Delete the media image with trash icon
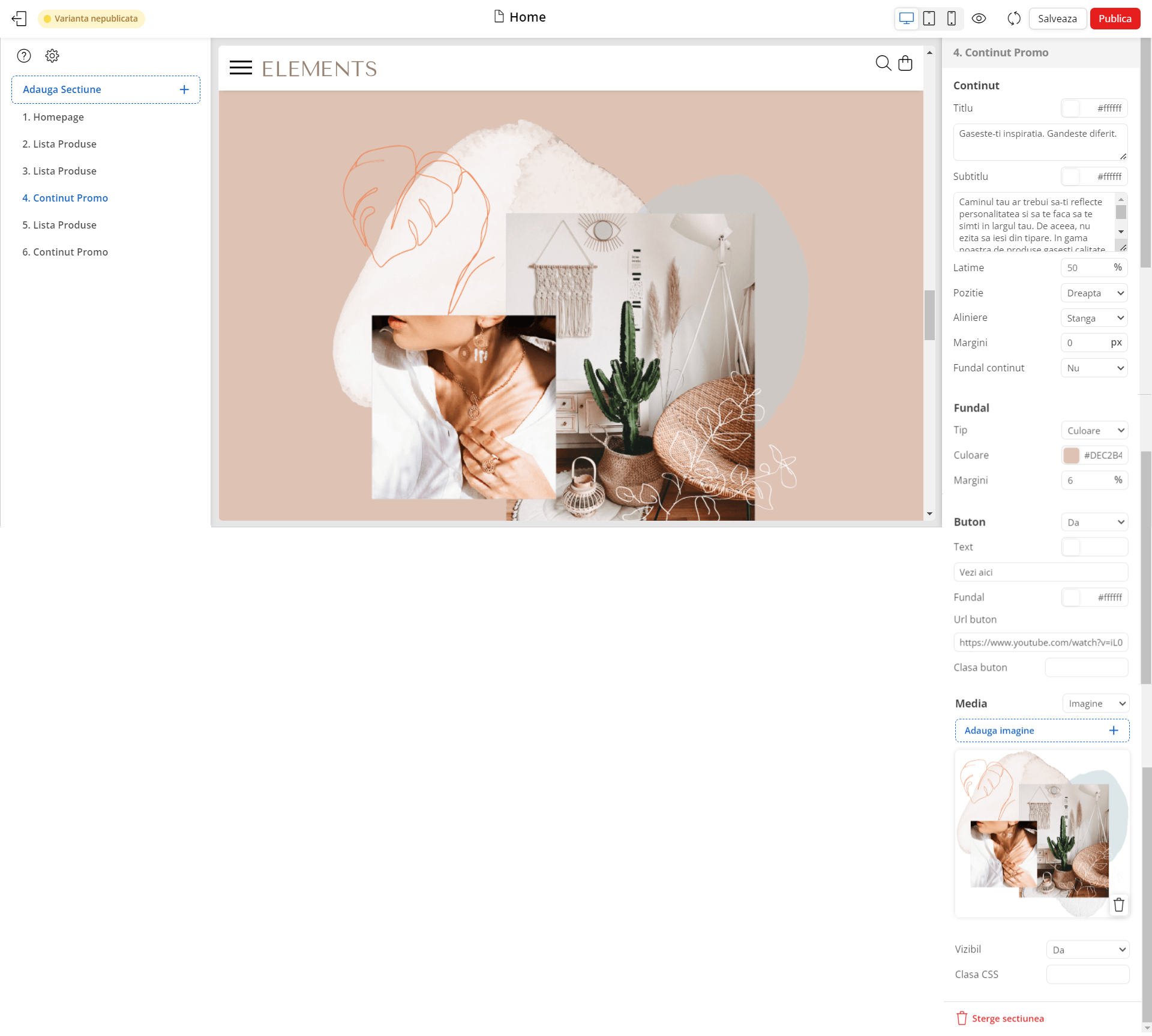Image resolution: width=1152 pixels, height=1036 pixels. (x=1118, y=905)
